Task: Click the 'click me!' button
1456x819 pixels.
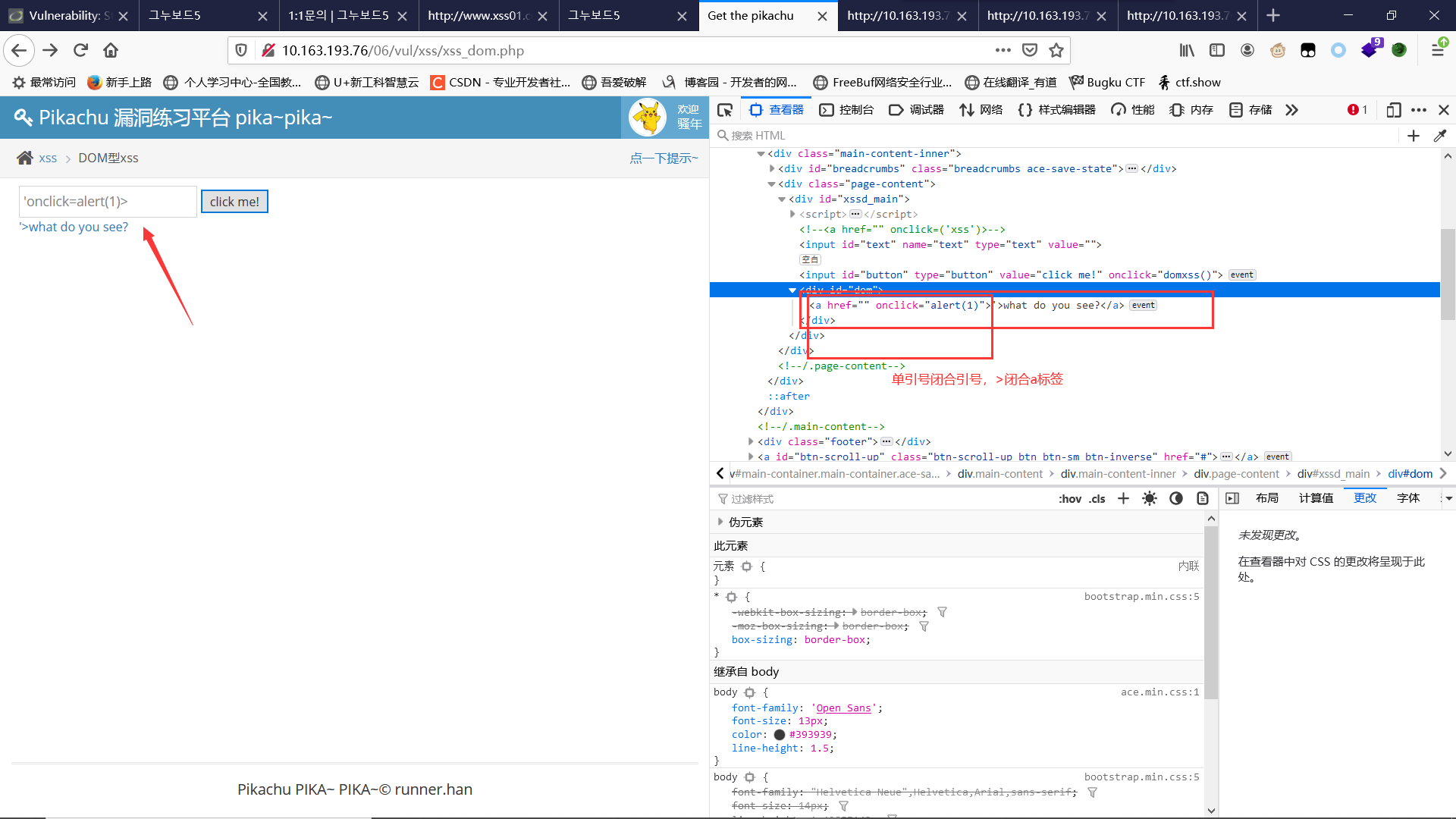Action: (234, 202)
